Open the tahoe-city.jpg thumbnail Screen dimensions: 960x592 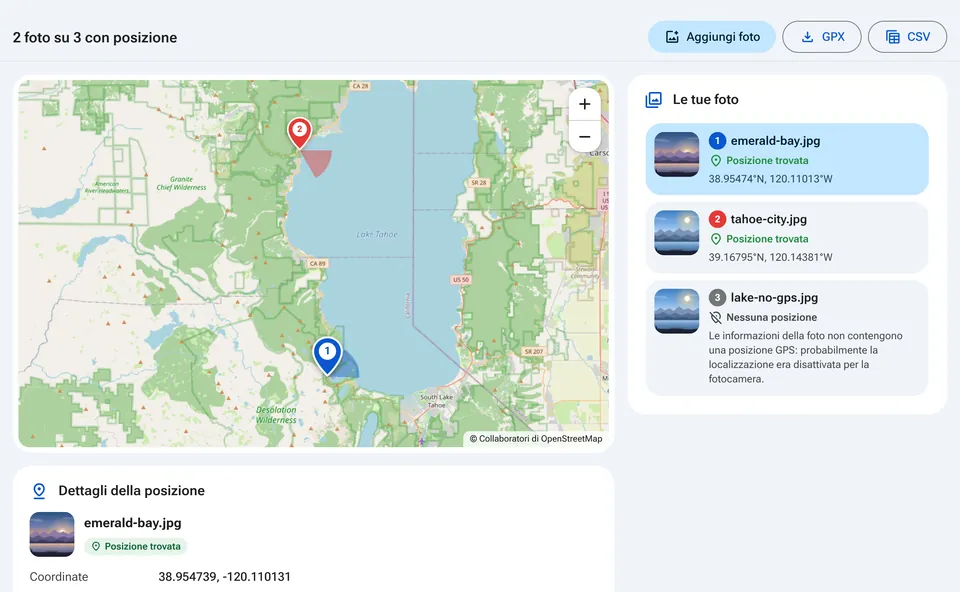click(677, 233)
